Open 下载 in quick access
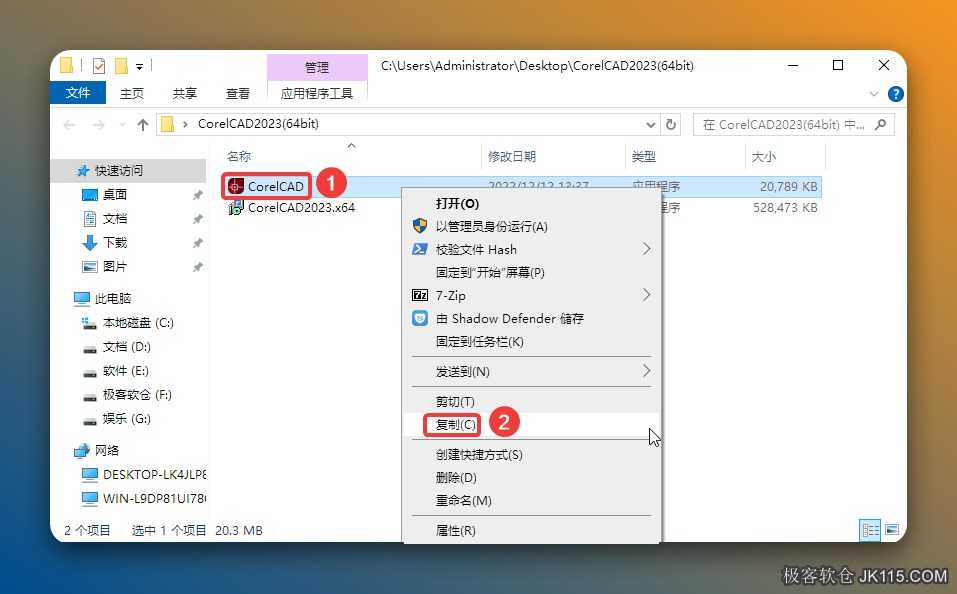Viewport: 957px width, 594px height. (x=115, y=242)
